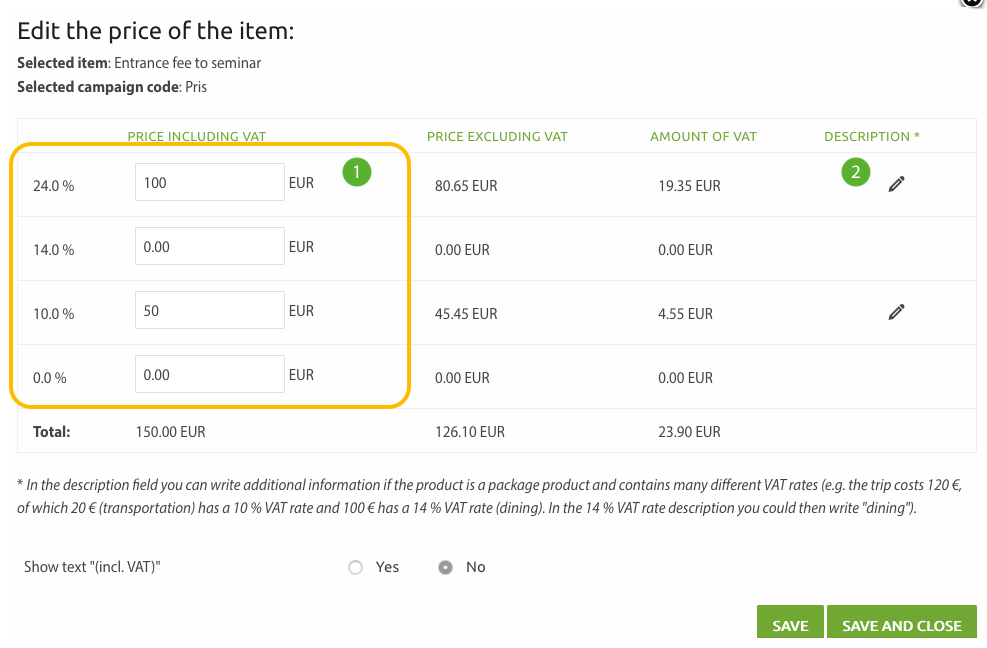Screen dimensions: 987x648
Task: Edit the description for the 10% VAT row
Action: pyautogui.click(x=896, y=311)
